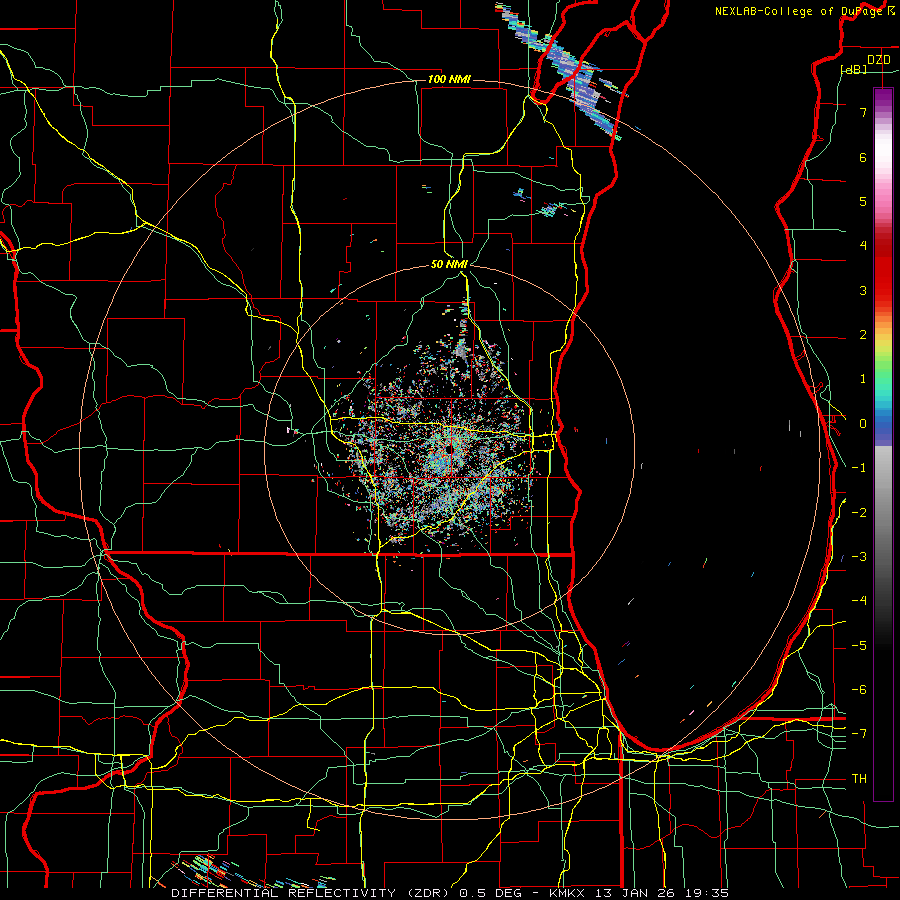Click the "-1" value on the color scale
The height and width of the screenshot is (900, 900).
pos(859,468)
